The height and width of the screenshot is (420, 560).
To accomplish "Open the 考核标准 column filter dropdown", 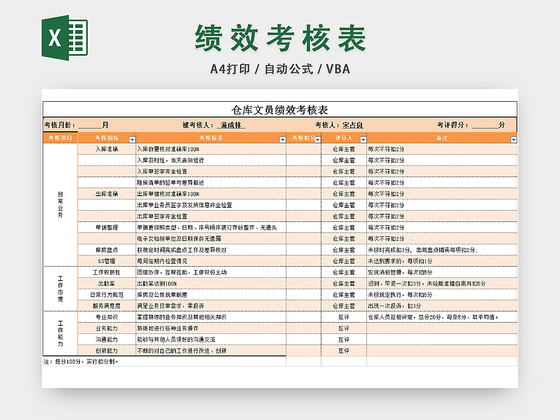I will click(282, 140).
